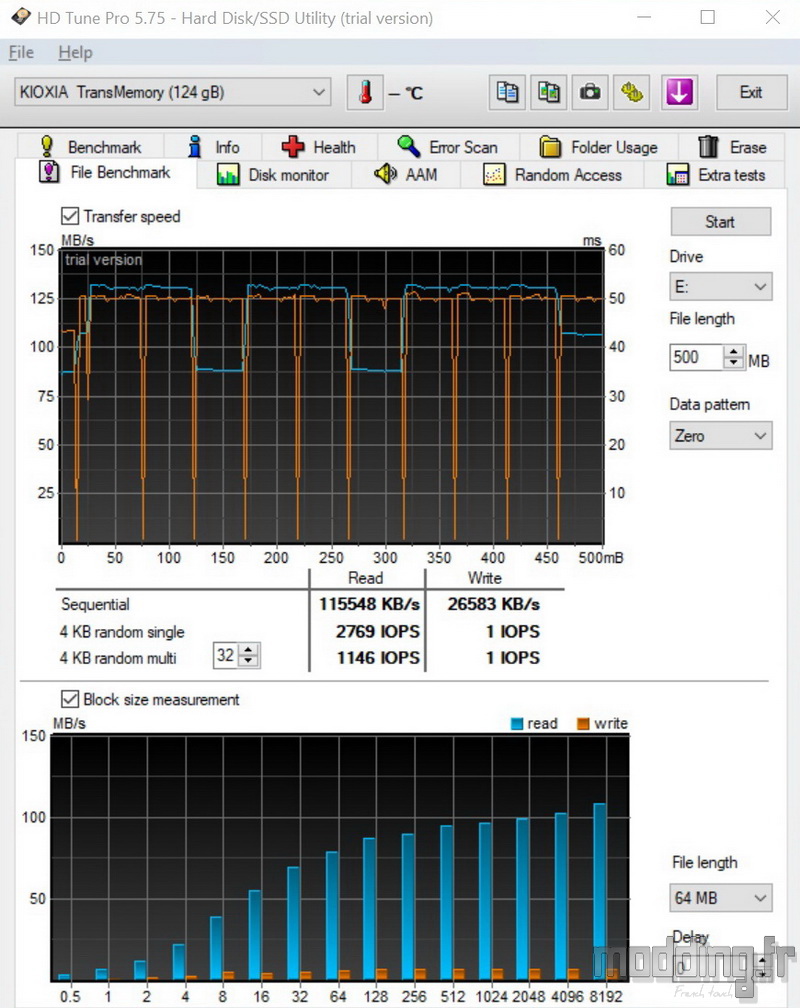
Task: Open the KIOXIA TransMemory disk dropdown
Action: tap(172, 93)
